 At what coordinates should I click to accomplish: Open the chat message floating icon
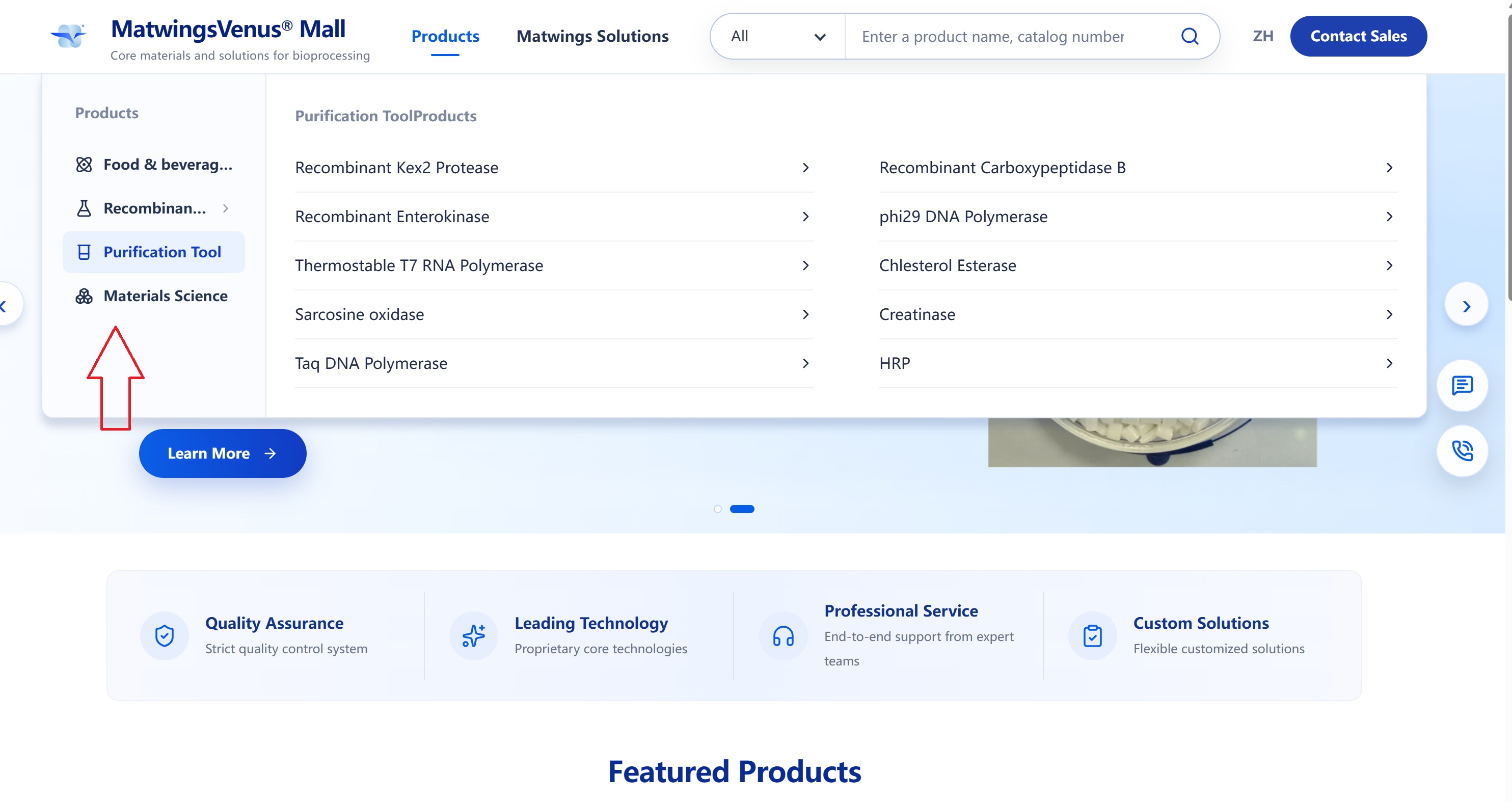(x=1462, y=386)
